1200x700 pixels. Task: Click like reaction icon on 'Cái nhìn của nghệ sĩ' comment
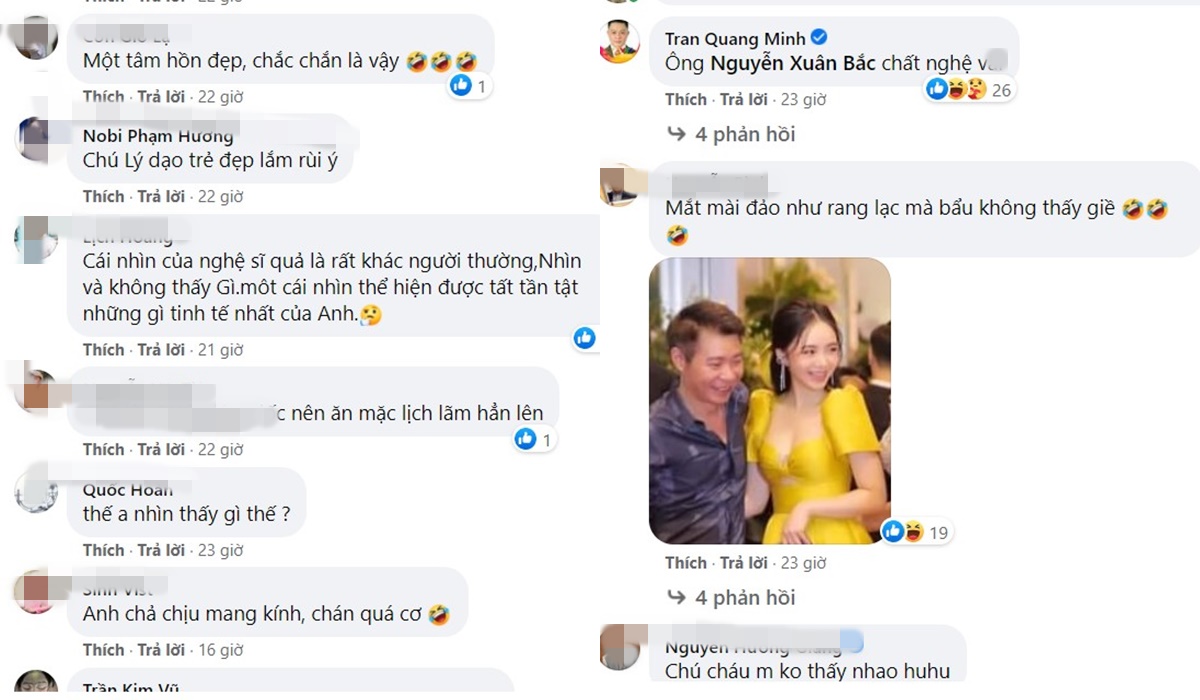coord(584,338)
